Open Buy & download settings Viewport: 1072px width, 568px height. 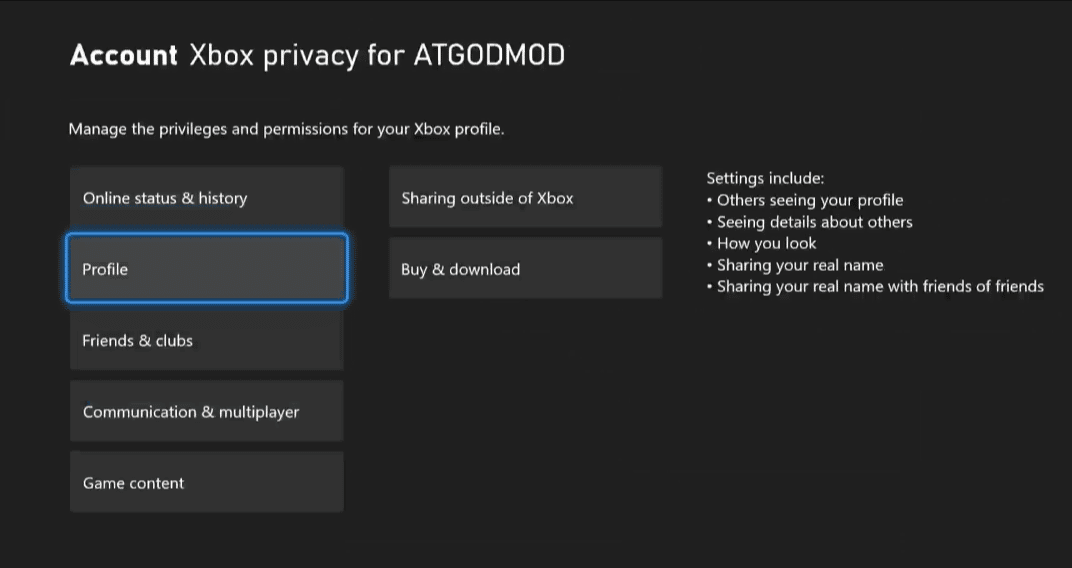[x=525, y=268]
